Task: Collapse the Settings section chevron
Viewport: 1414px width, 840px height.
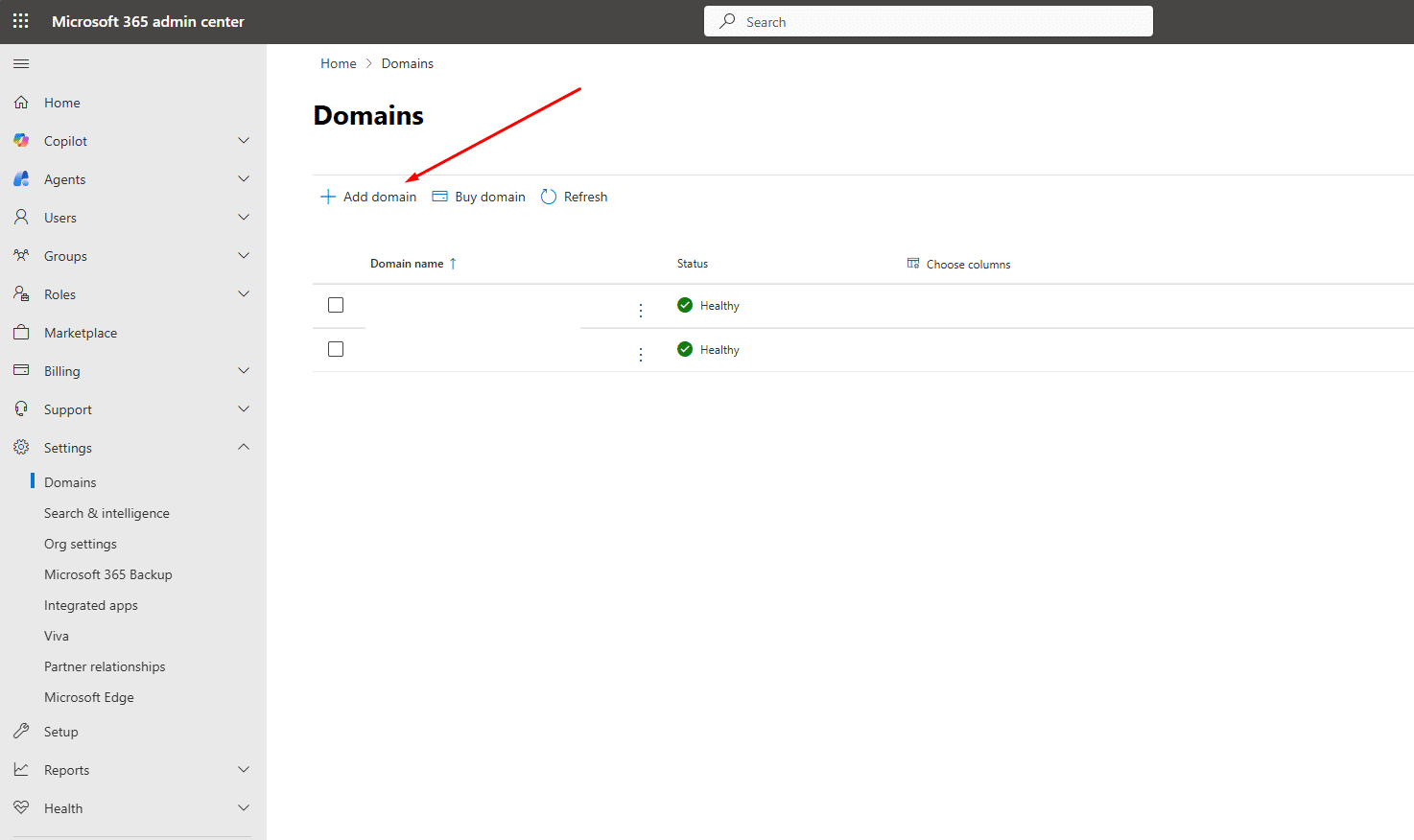Action: click(244, 447)
